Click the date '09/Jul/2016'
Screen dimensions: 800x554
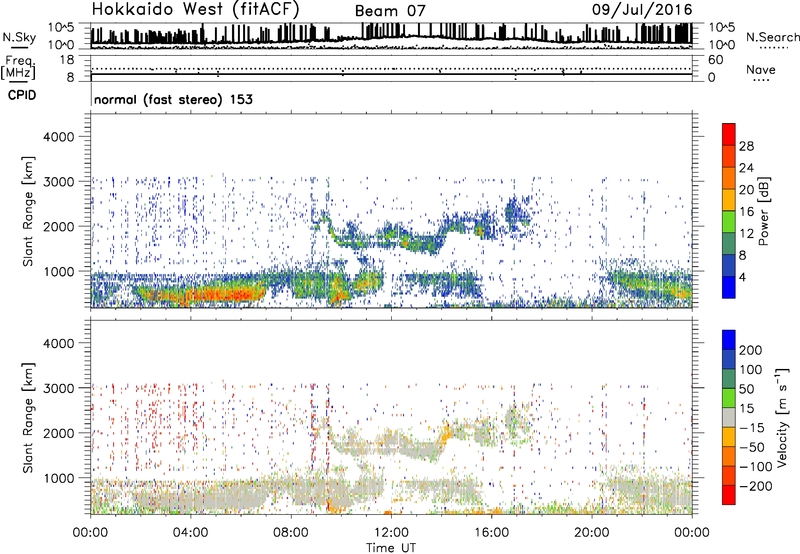pyautogui.click(x=642, y=10)
